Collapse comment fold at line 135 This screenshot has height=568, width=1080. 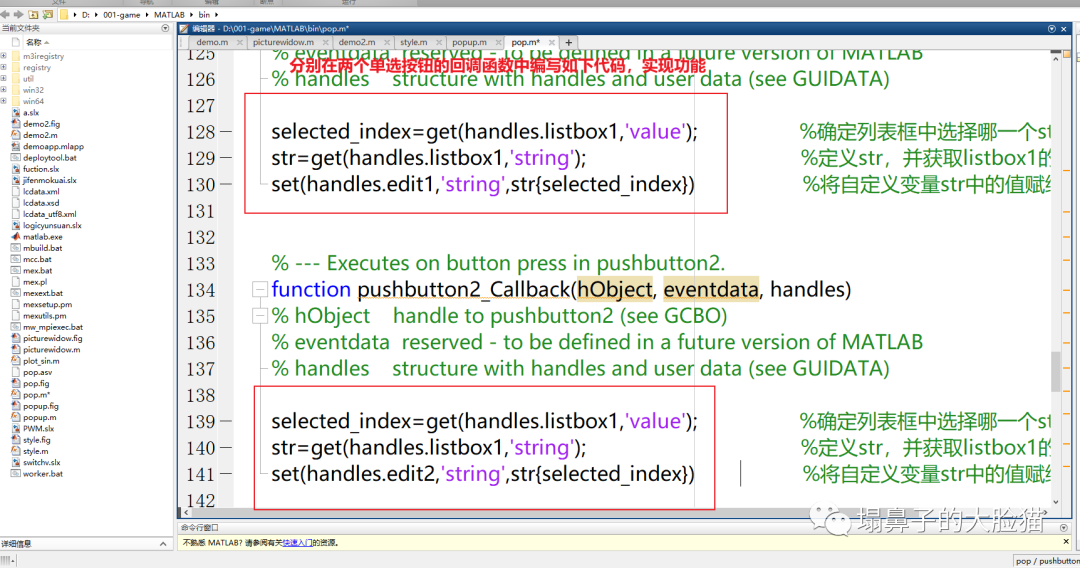tap(260, 316)
